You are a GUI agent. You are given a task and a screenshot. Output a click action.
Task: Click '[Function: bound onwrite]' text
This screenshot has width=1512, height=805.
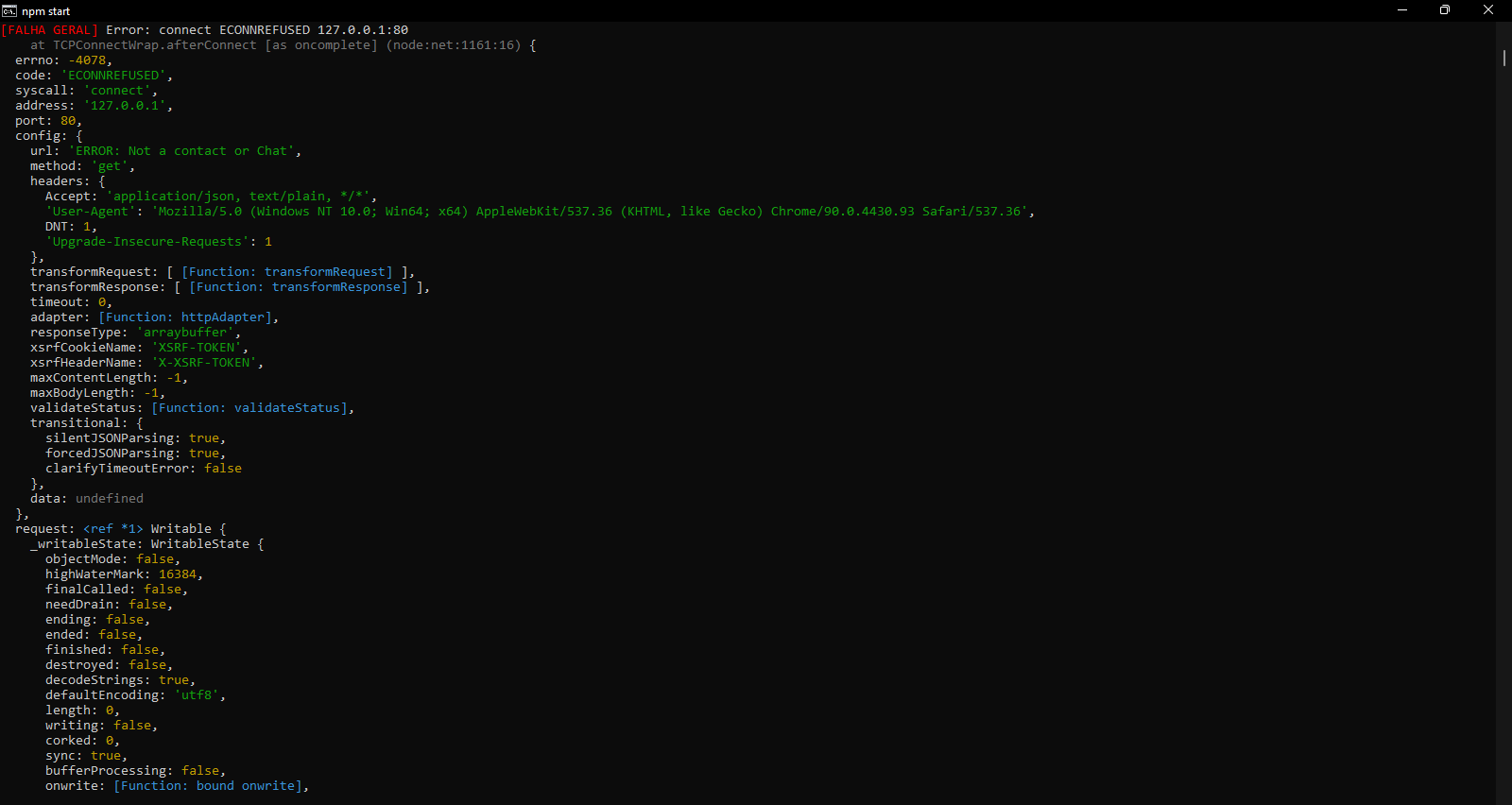click(208, 786)
